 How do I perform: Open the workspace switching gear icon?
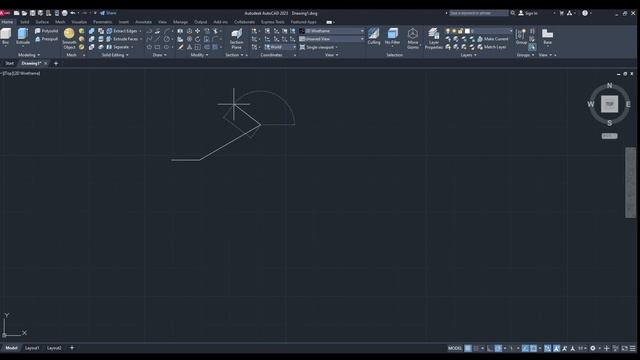[593, 348]
